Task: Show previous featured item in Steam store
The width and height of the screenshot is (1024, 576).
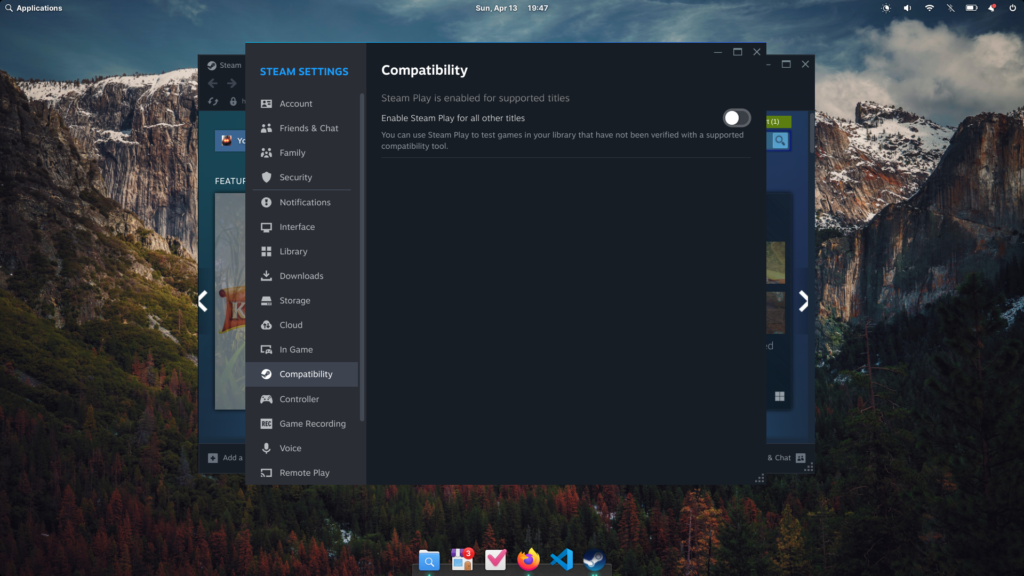Action: (x=203, y=301)
